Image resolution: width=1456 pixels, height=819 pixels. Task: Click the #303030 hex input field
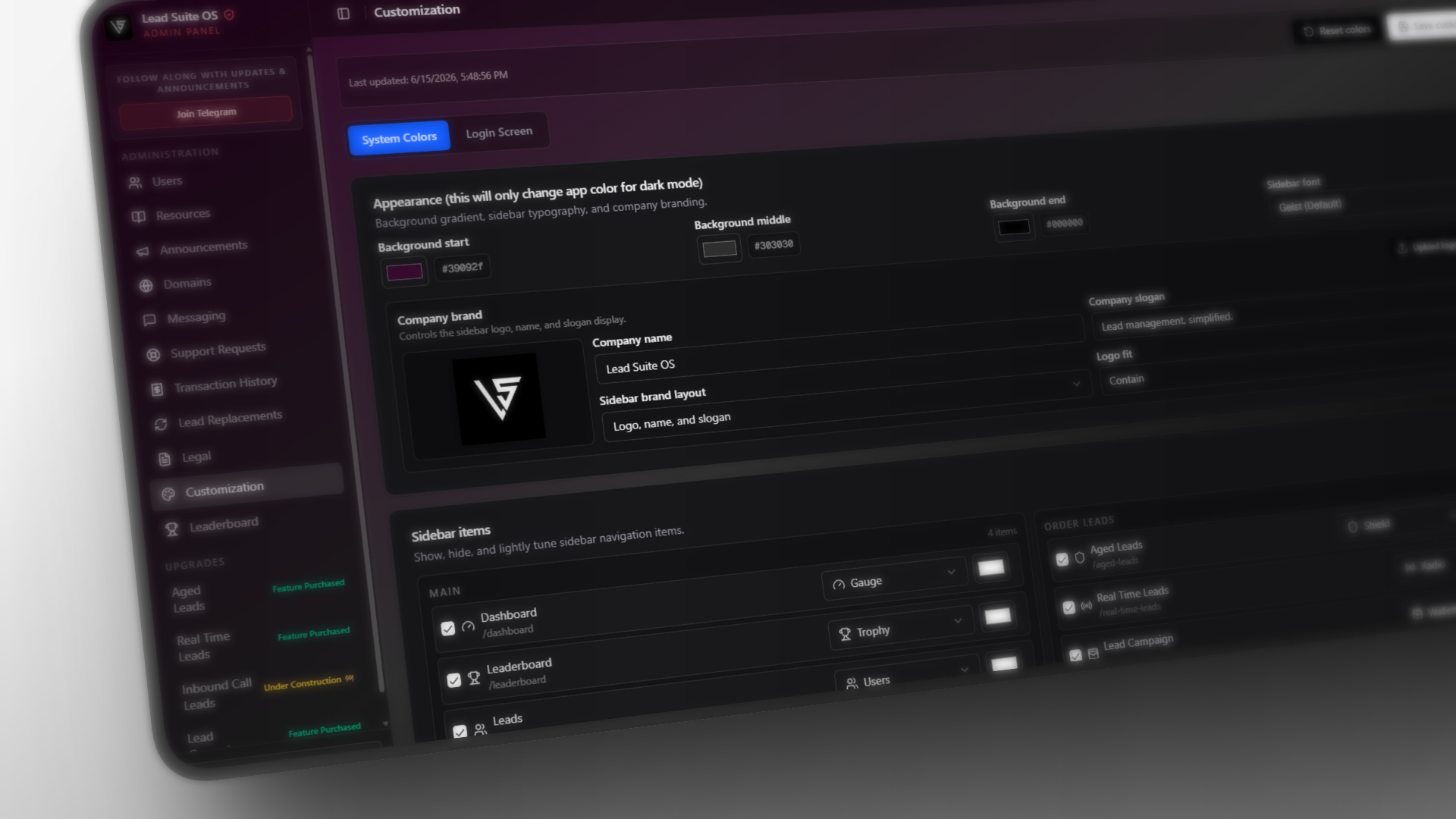(773, 245)
